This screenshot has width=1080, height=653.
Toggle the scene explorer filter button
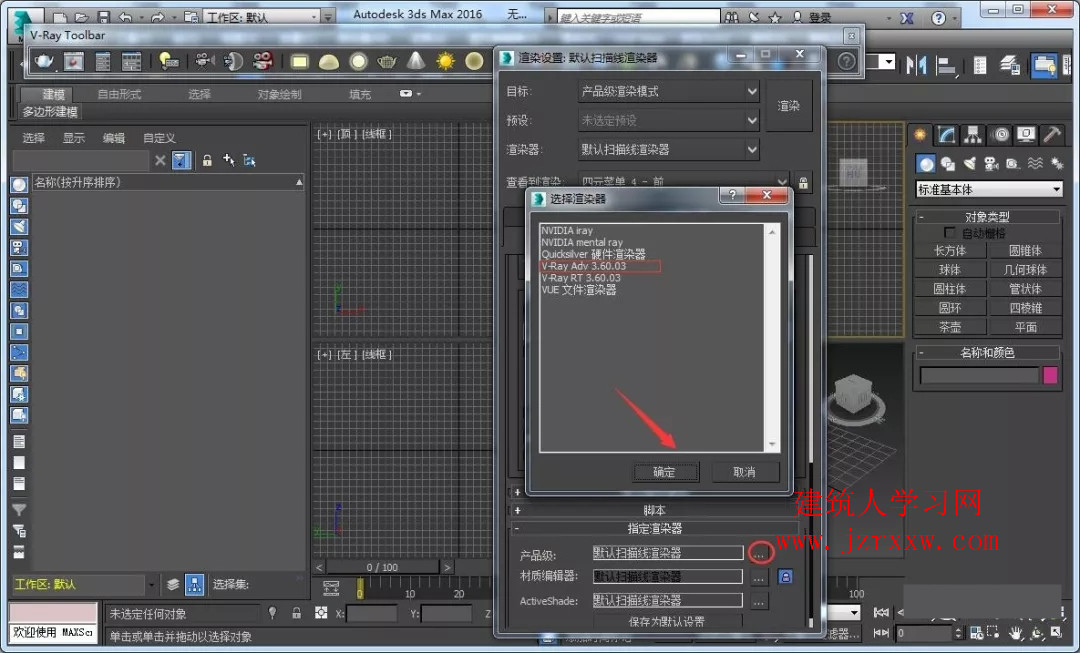[x=180, y=160]
